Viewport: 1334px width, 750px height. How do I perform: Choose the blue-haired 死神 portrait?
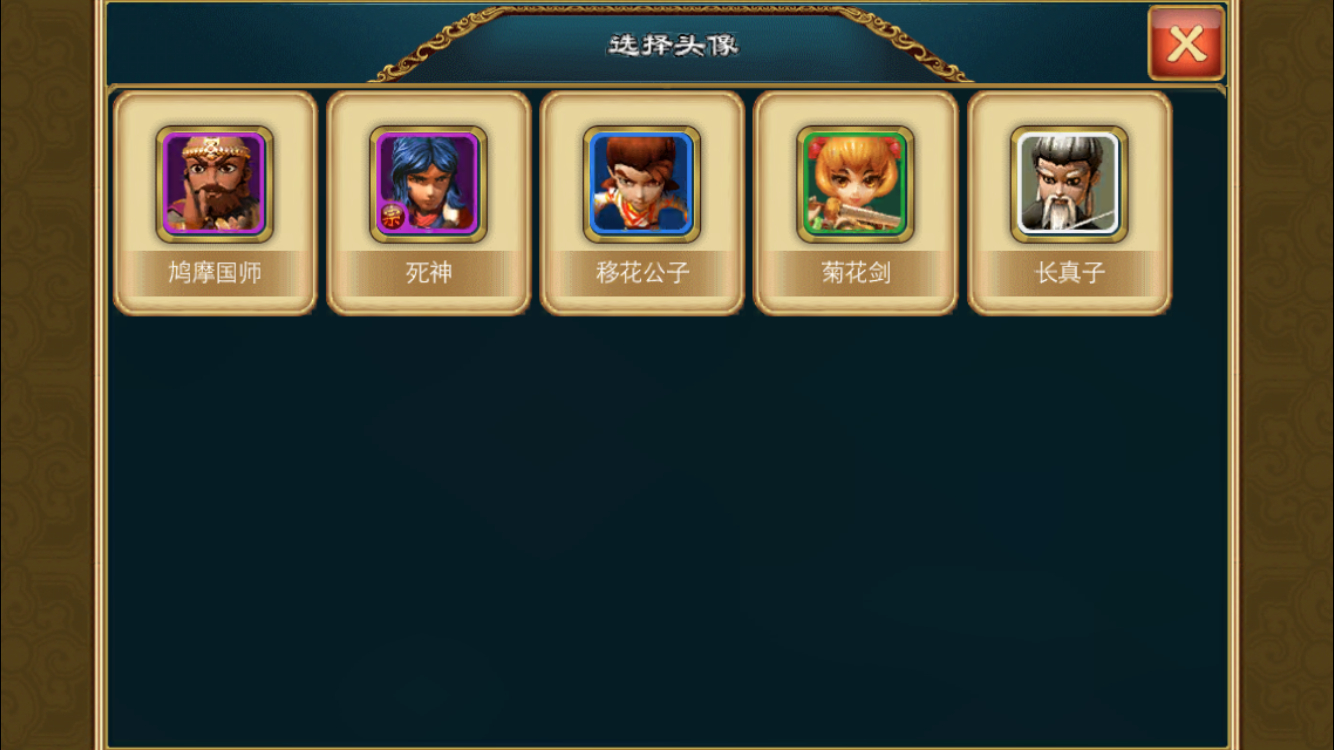[x=429, y=184]
